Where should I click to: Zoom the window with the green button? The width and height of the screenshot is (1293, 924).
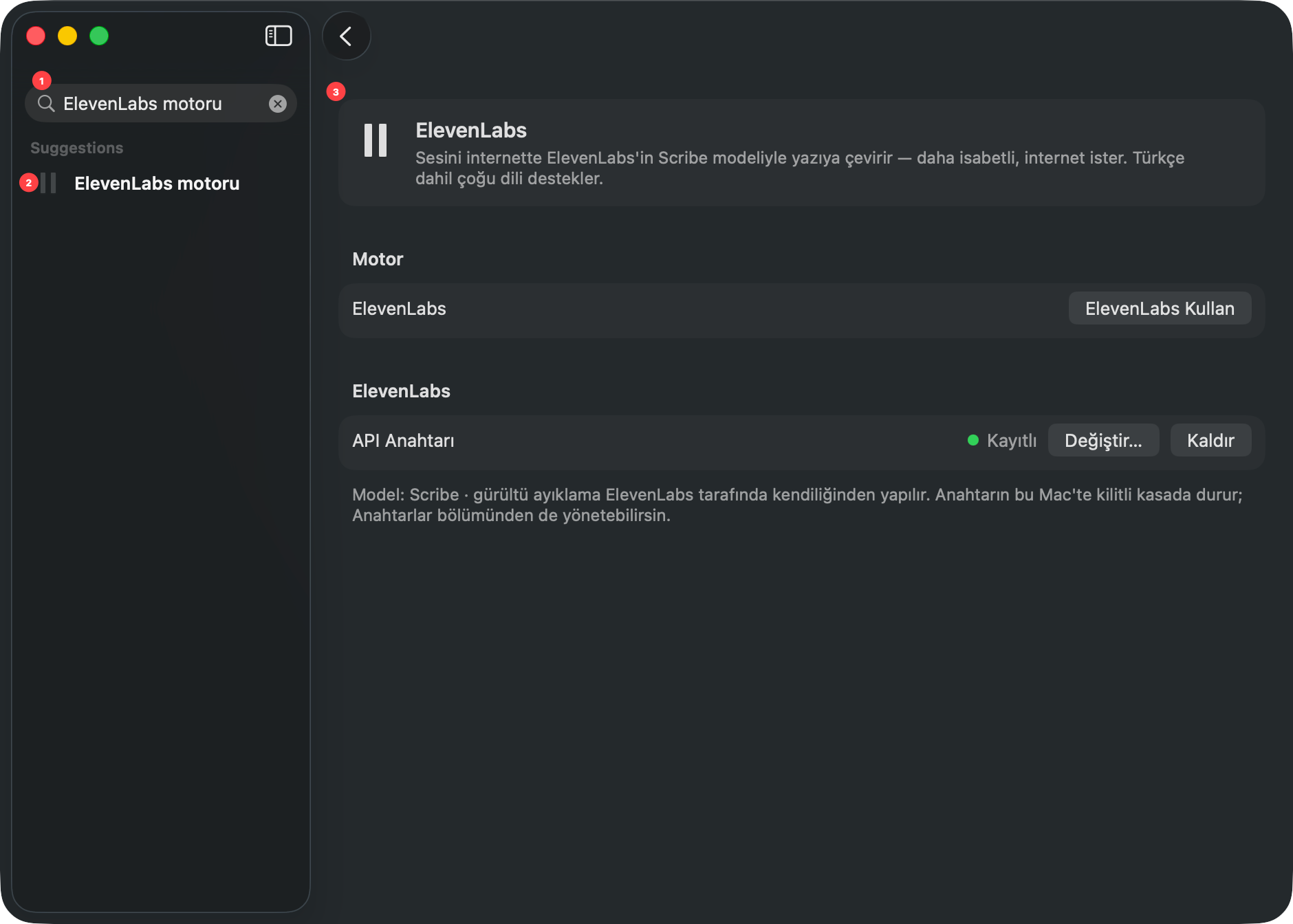point(99,36)
